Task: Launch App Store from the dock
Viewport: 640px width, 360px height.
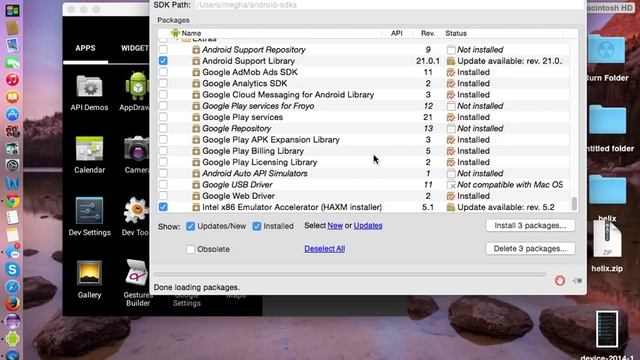Action: [12, 114]
